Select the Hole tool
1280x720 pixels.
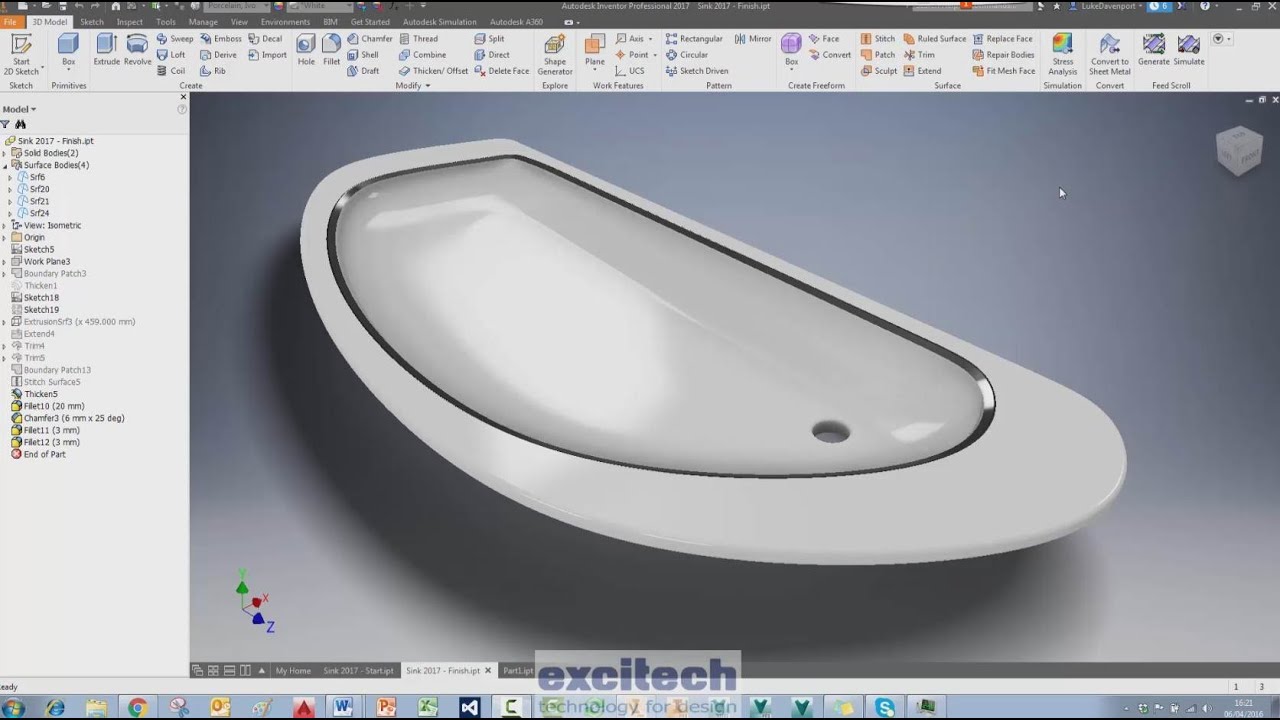(306, 50)
